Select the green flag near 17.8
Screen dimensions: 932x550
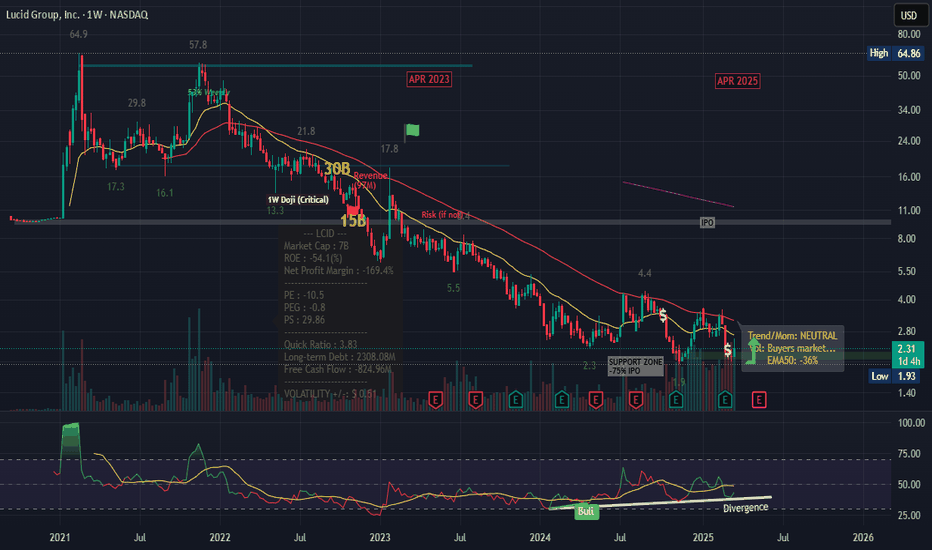(x=411, y=131)
